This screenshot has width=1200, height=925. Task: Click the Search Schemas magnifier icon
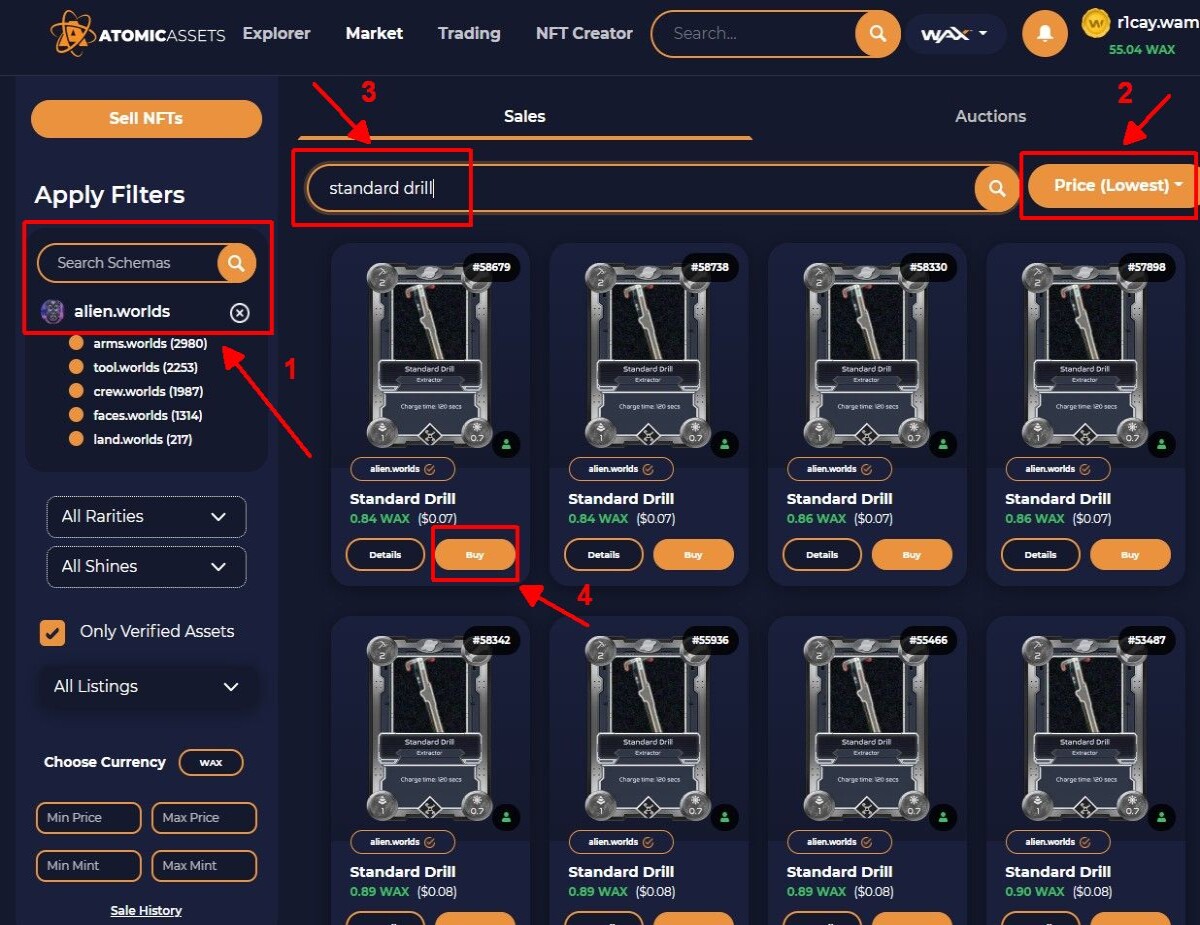click(236, 263)
